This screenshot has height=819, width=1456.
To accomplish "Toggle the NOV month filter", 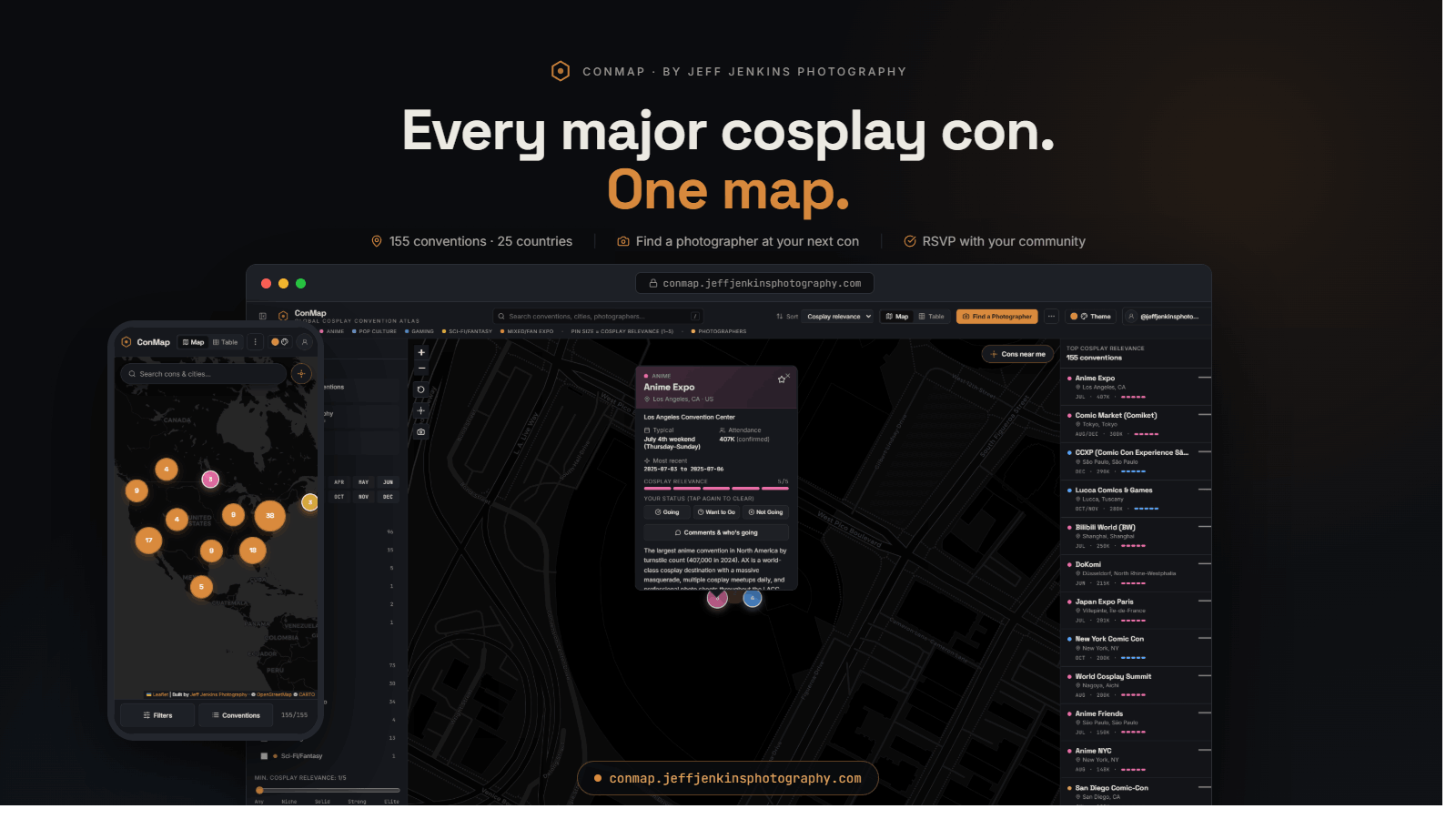I will pyautogui.click(x=363, y=497).
